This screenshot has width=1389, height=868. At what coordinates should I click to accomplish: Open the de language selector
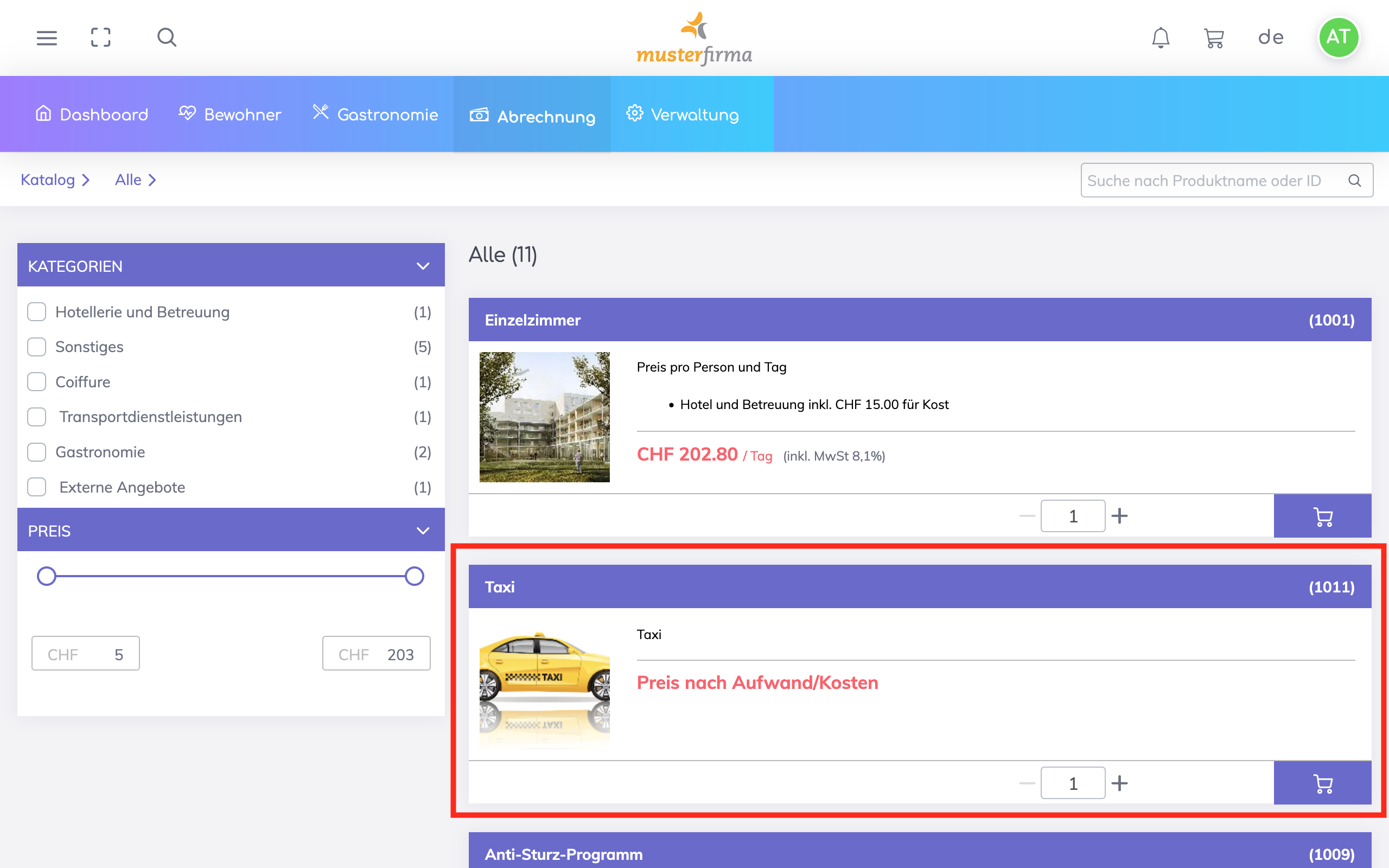[x=1270, y=38]
